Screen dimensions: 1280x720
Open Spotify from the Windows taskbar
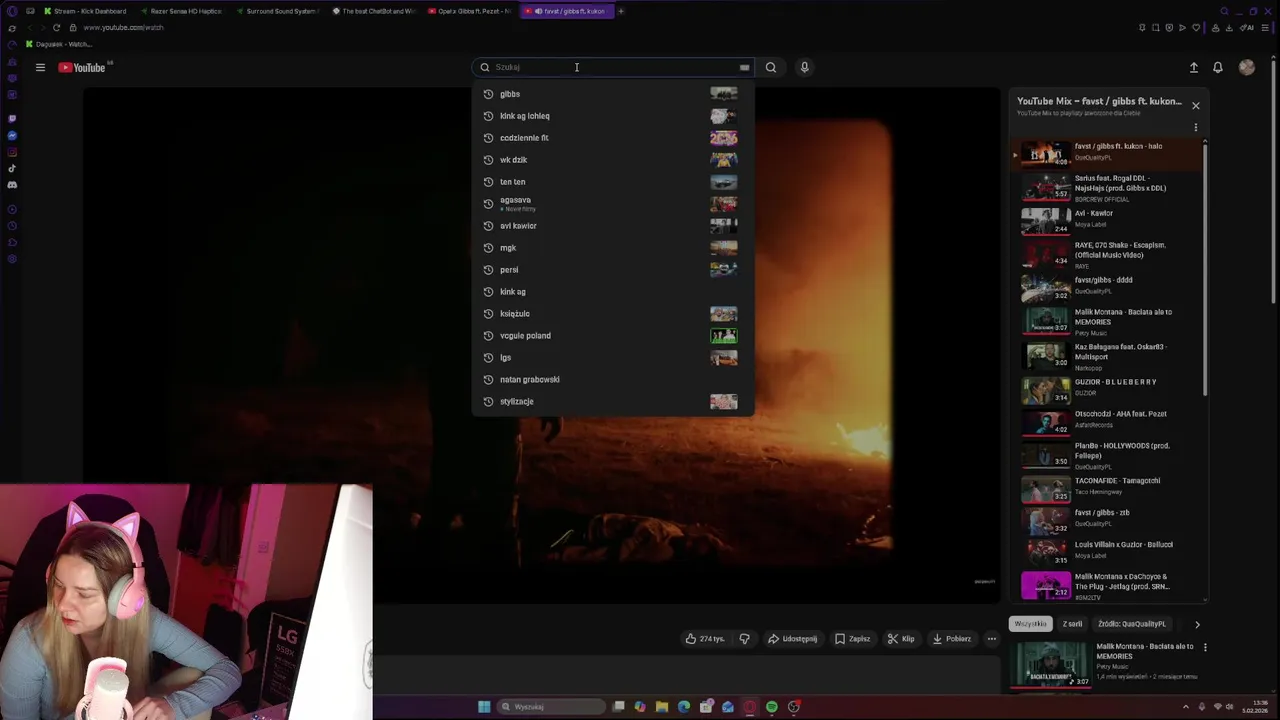click(x=772, y=707)
